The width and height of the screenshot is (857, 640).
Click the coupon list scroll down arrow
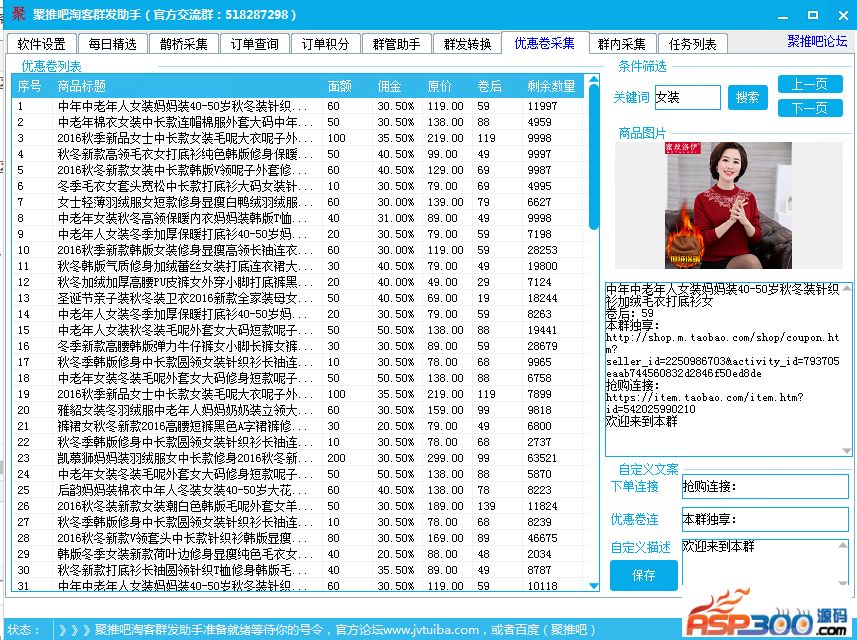[594, 585]
